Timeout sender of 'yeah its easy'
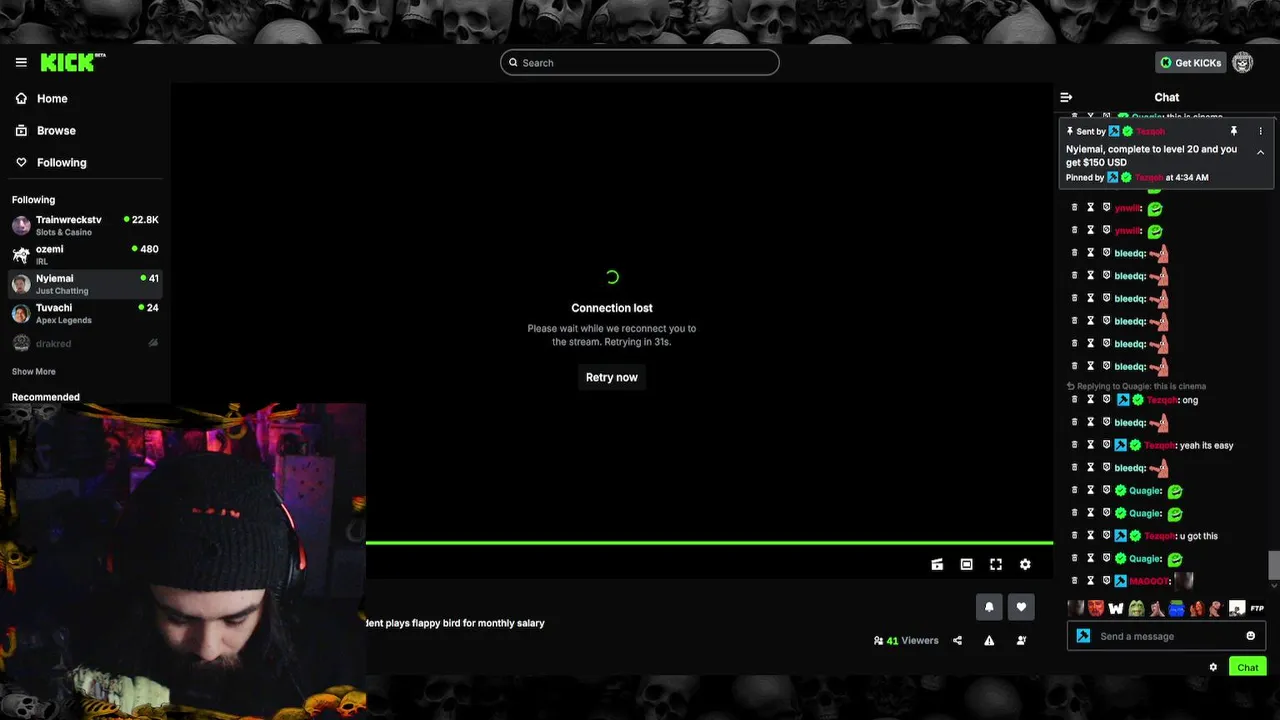 tap(1091, 445)
